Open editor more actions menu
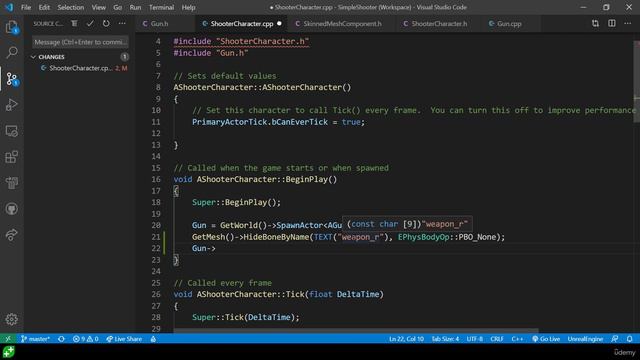The height and width of the screenshot is (360, 640). click(x=628, y=24)
